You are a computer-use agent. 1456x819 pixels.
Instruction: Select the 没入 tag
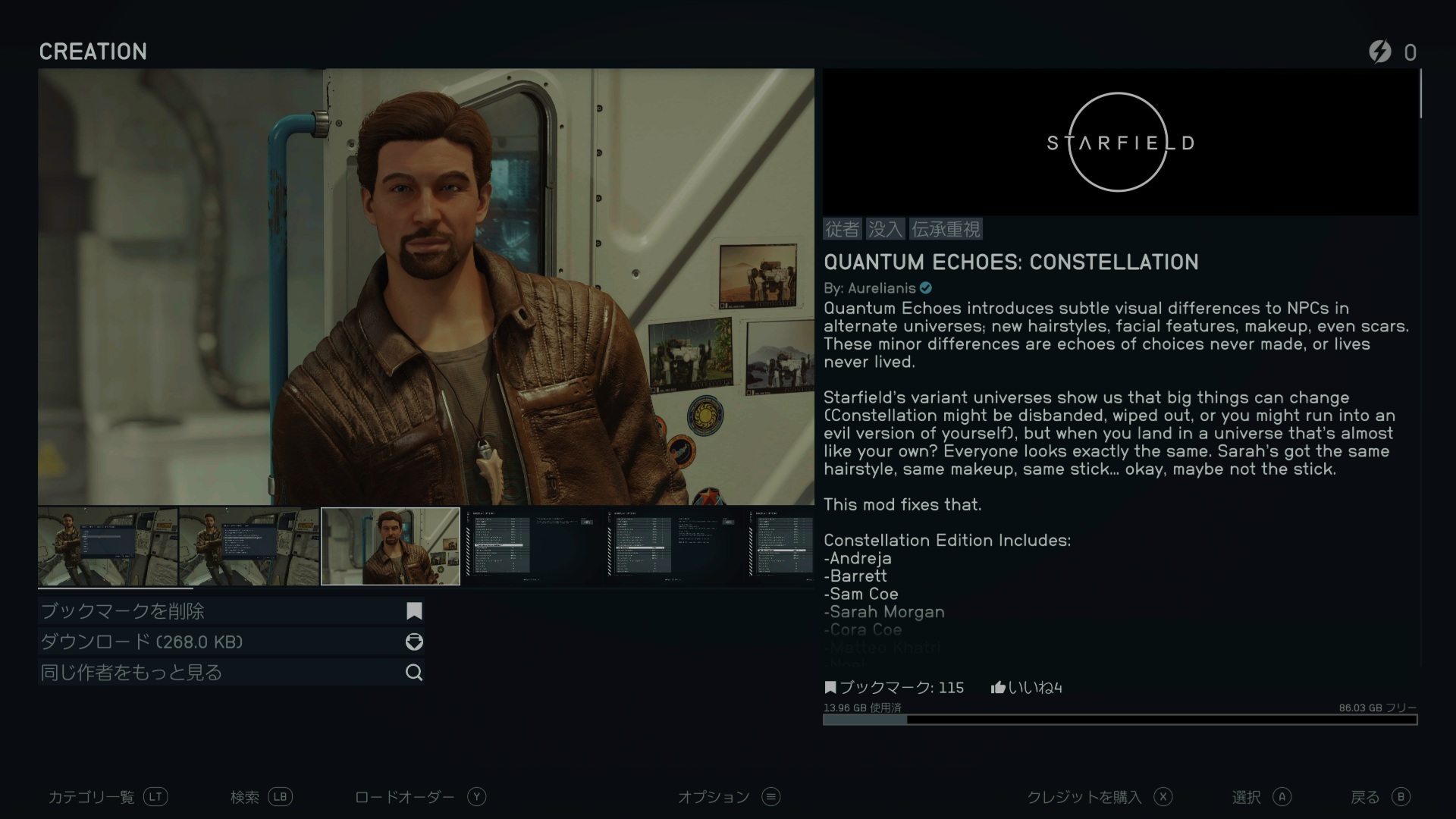pyautogui.click(x=885, y=229)
